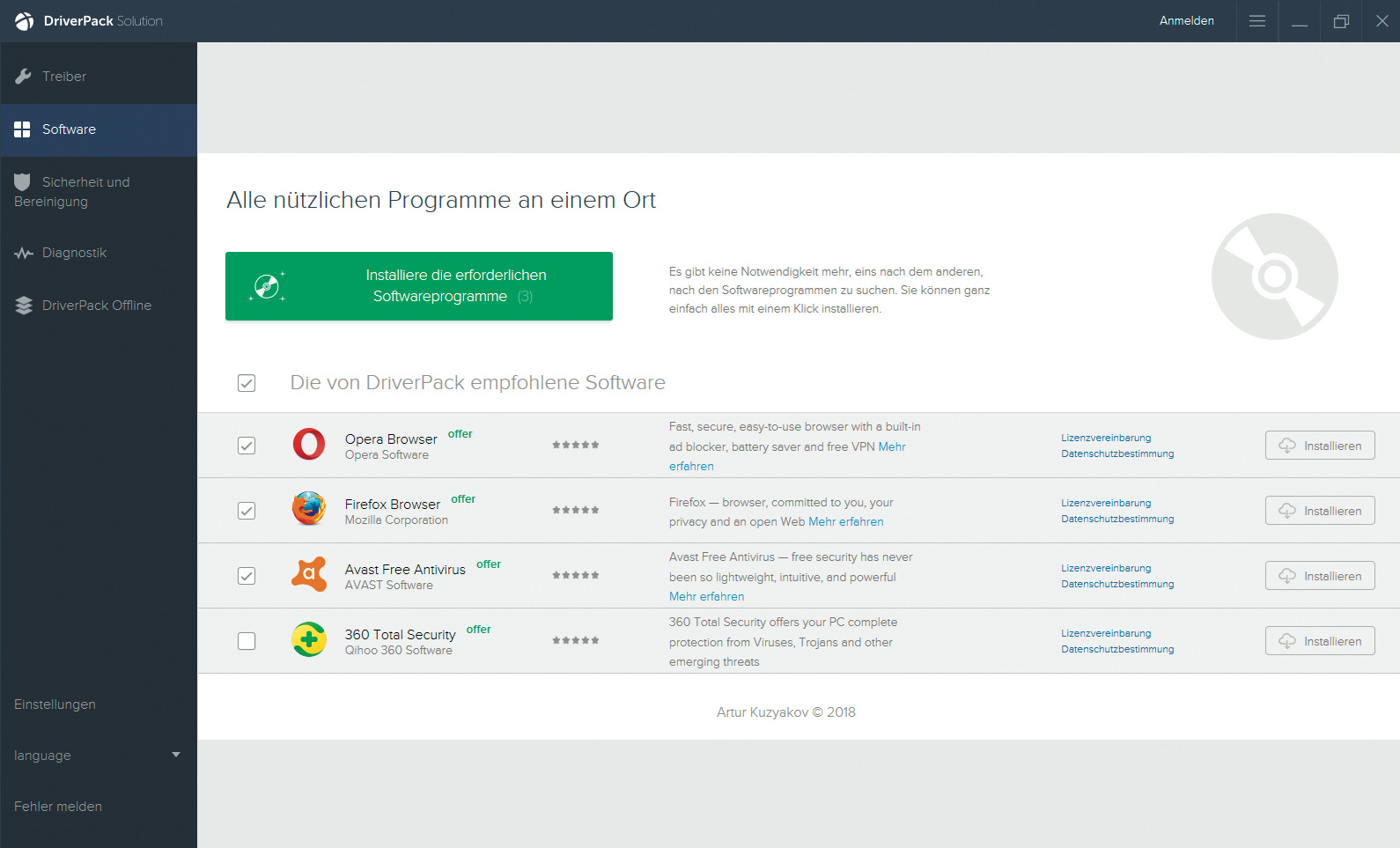Click the Avast Free Antivirus logo
The height and width of the screenshot is (848, 1400).
point(309,574)
